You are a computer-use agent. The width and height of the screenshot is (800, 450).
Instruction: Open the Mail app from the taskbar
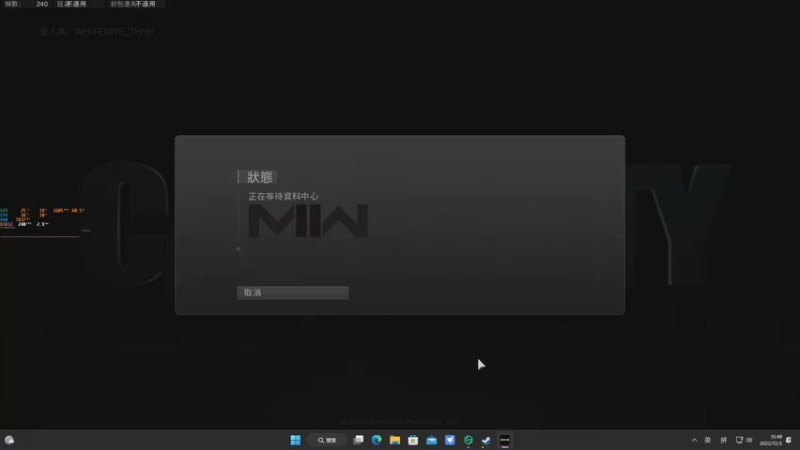432,440
